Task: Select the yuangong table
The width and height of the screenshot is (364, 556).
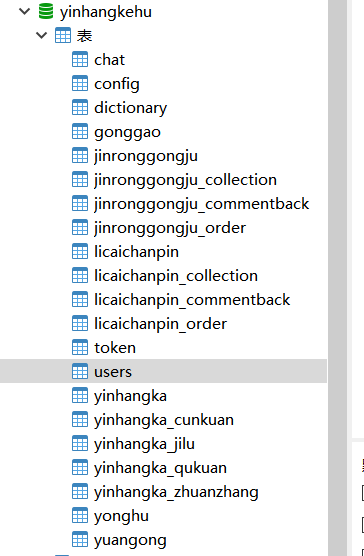Action: 130,541
